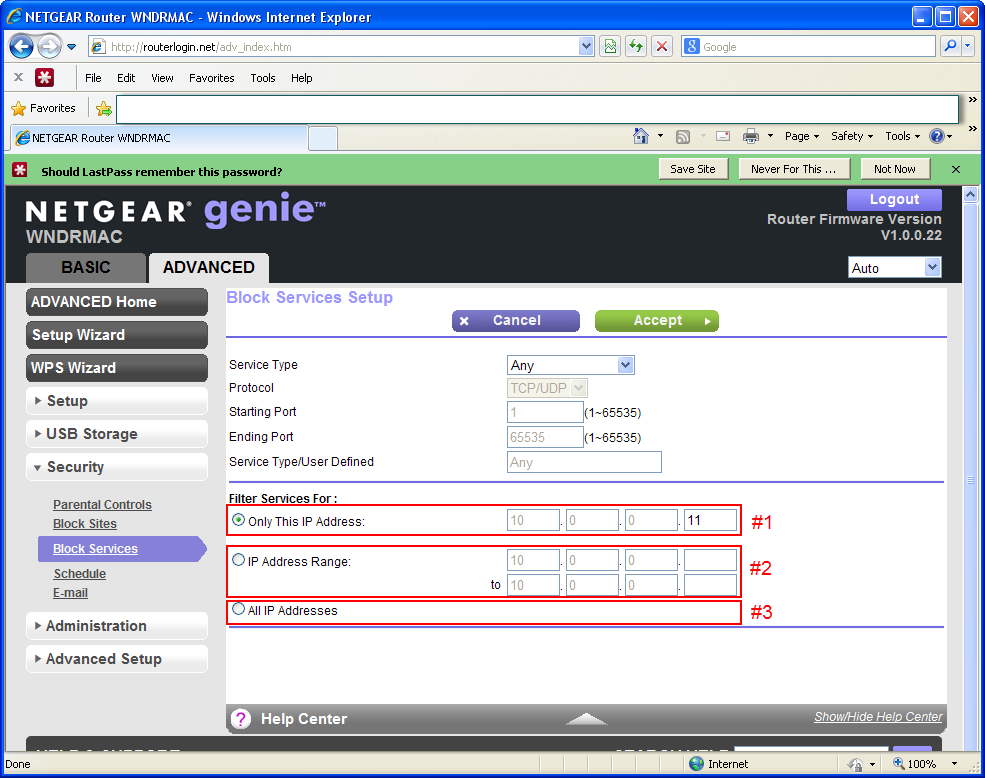Click the browser Forward arrow button

pos(49,47)
